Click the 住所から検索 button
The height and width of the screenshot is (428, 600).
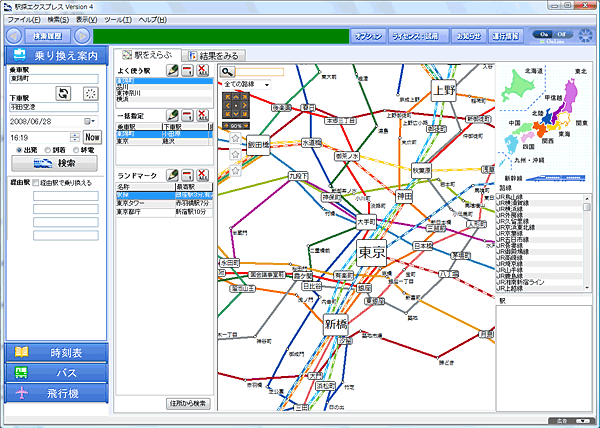(188, 403)
